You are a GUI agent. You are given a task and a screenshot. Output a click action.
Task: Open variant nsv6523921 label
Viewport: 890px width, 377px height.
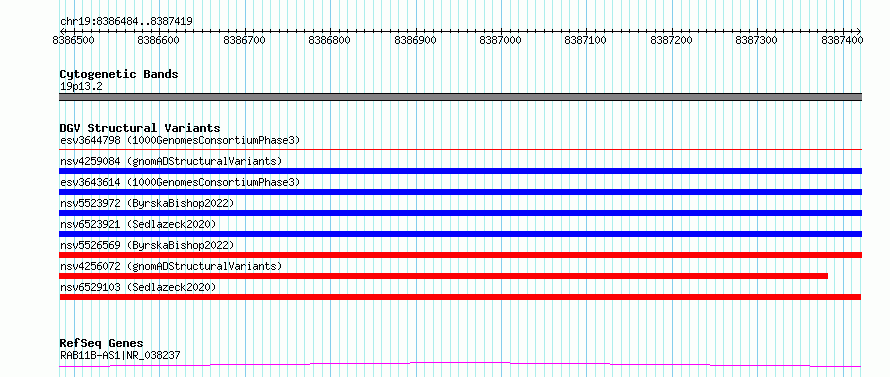click(x=138, y=224)
